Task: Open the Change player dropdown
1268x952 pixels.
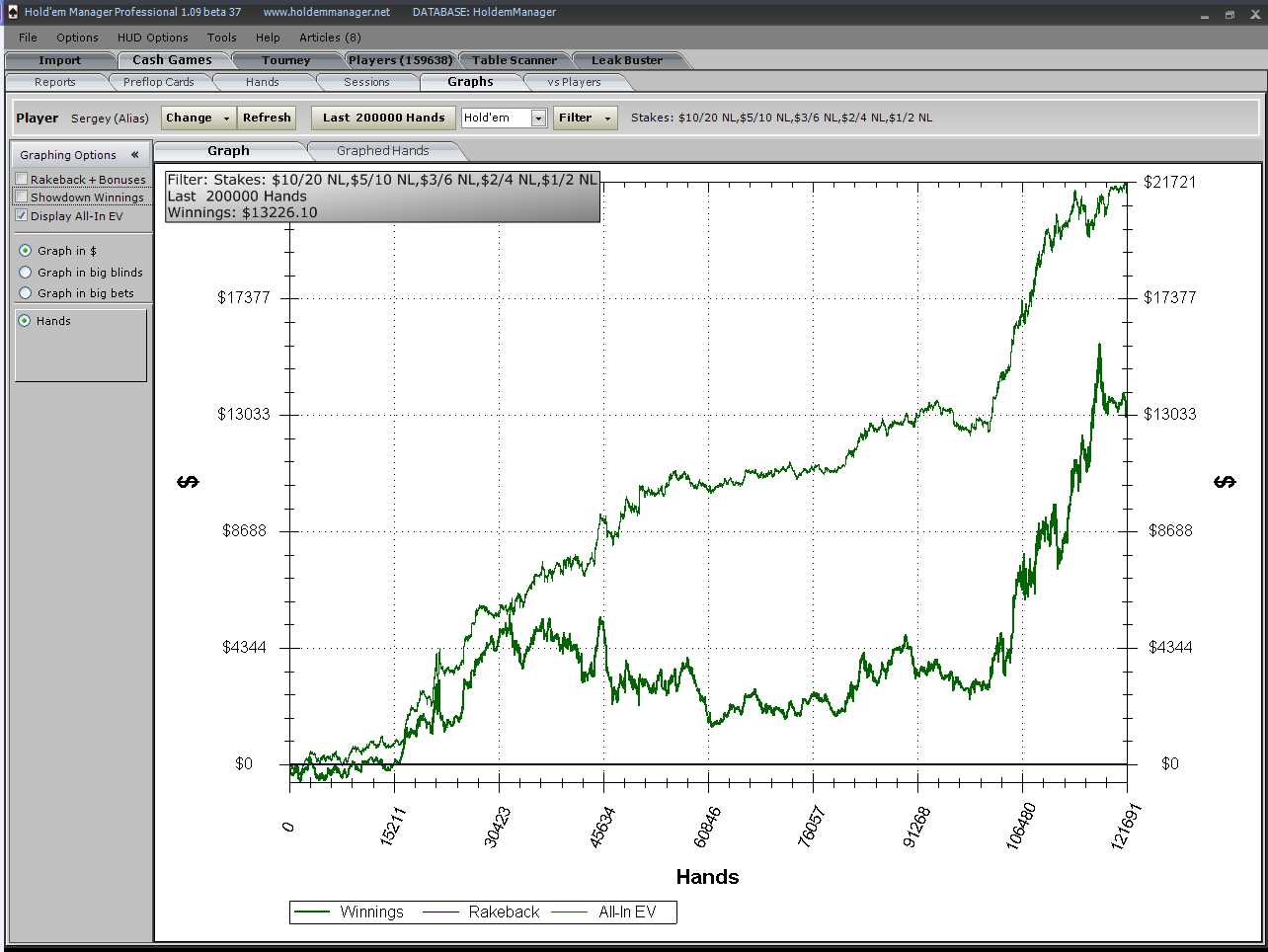Action: point(198,118)
